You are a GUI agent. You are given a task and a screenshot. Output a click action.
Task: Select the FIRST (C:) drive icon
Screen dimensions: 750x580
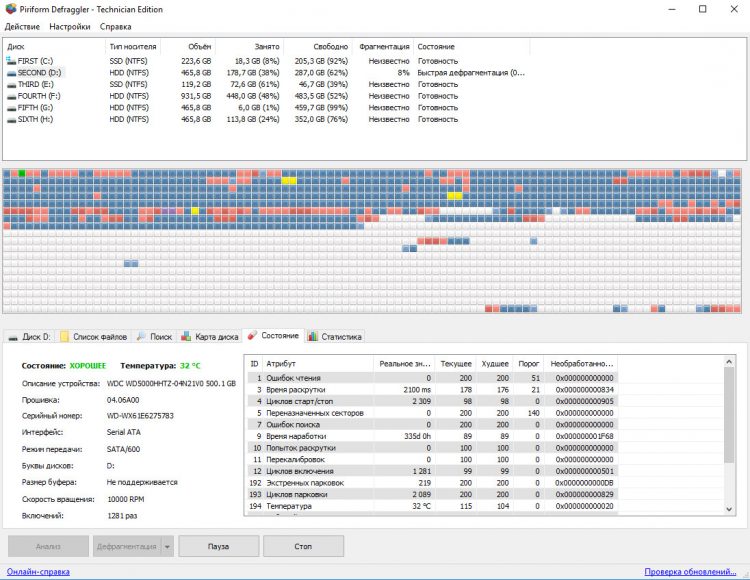tap(11, 61)
